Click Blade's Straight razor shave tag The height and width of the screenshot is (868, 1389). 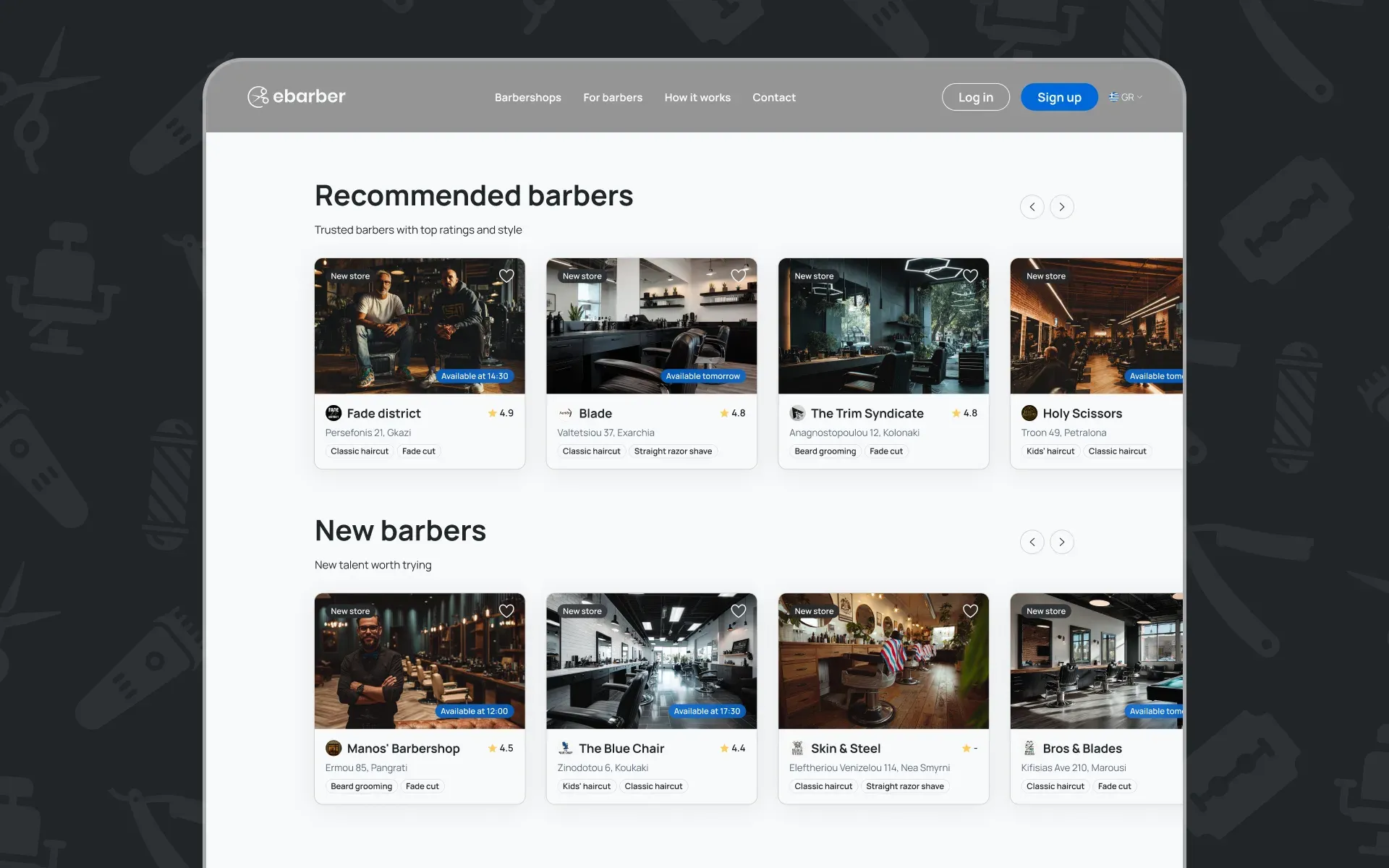(673, 451)
